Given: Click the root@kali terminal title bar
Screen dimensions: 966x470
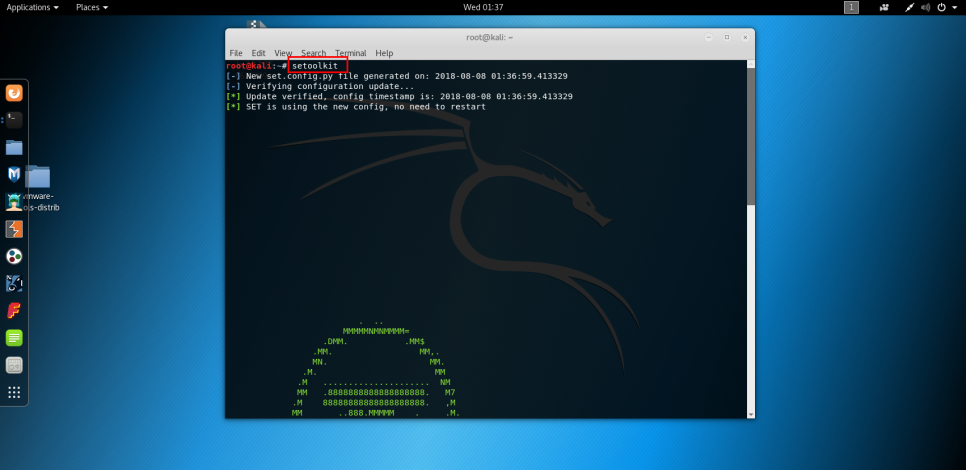Looking at the screenshot, I should (x=490, y=37).
